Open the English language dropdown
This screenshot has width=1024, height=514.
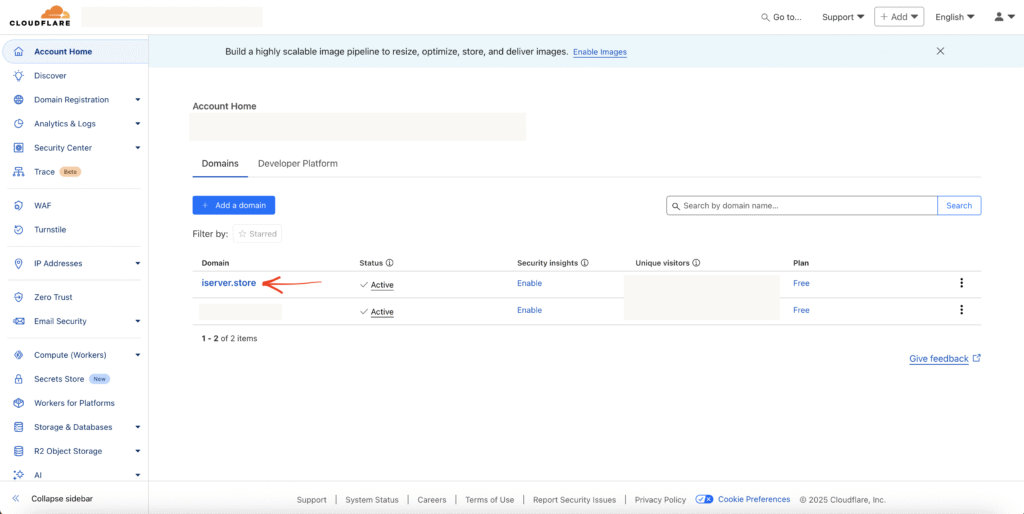tap(955, 17)
